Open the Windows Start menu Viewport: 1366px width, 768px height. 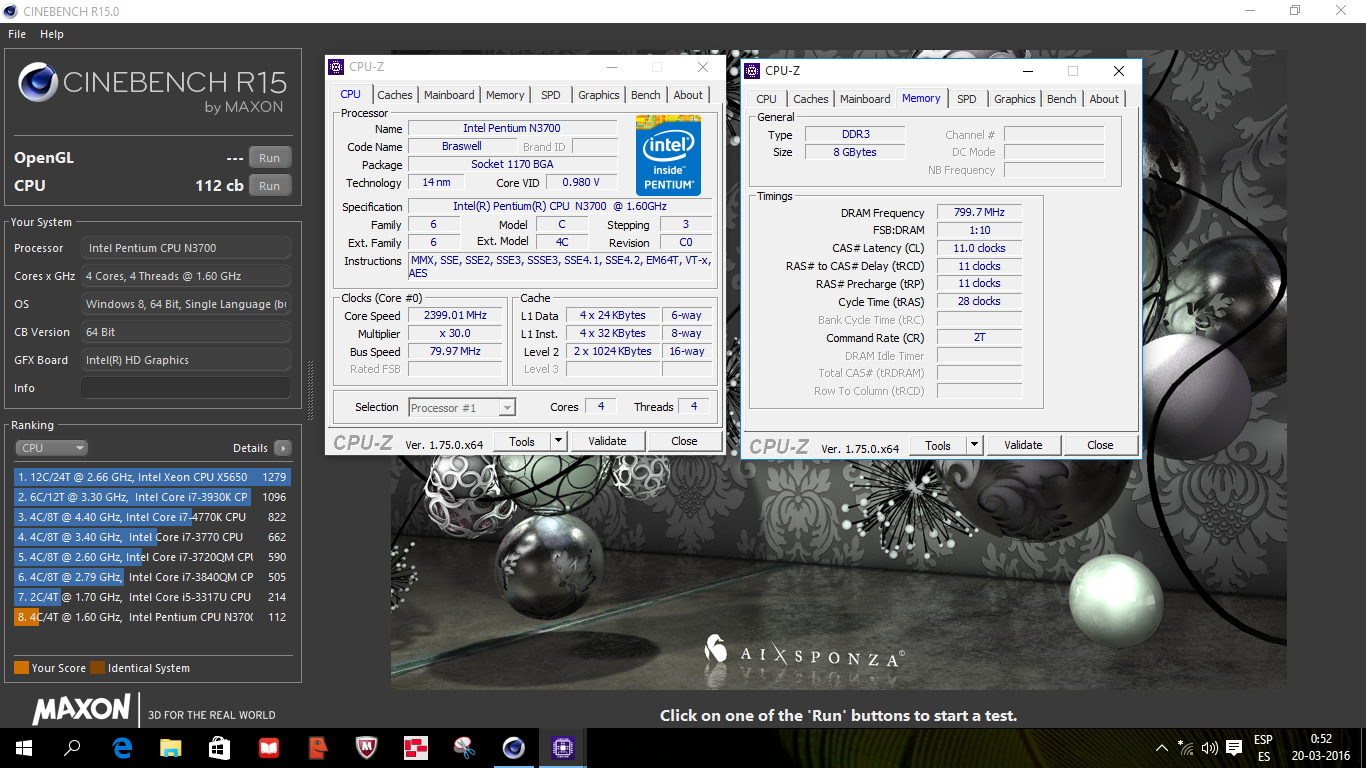click(x=23, y=747)
